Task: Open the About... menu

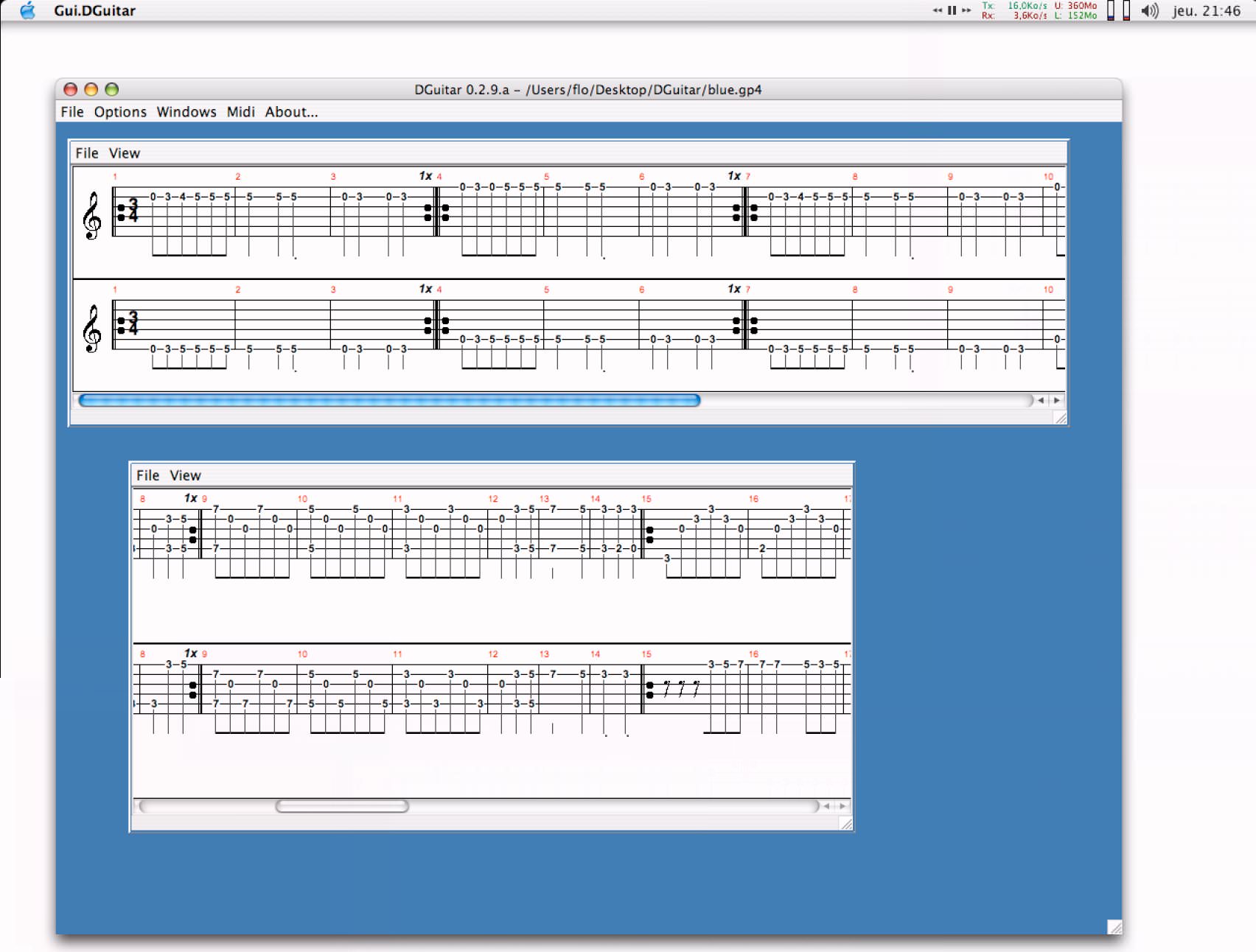Action: point(292,112)
